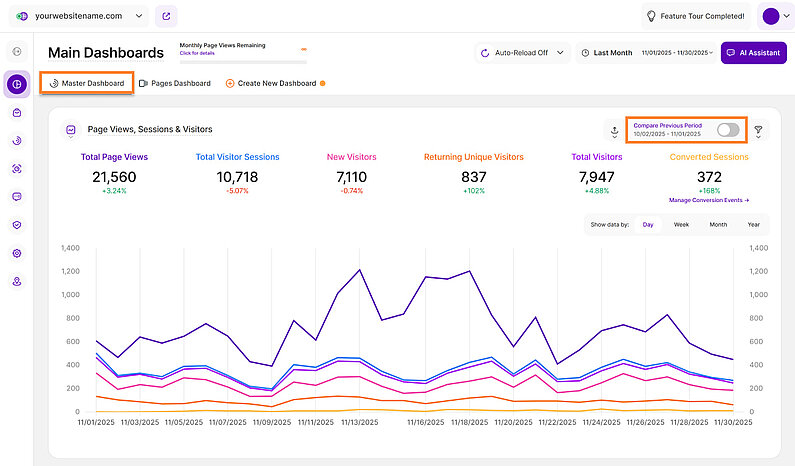Click the dashboard icon in left sidebar
The height and width of the screenshot is (466, 795).
[17, 84]
